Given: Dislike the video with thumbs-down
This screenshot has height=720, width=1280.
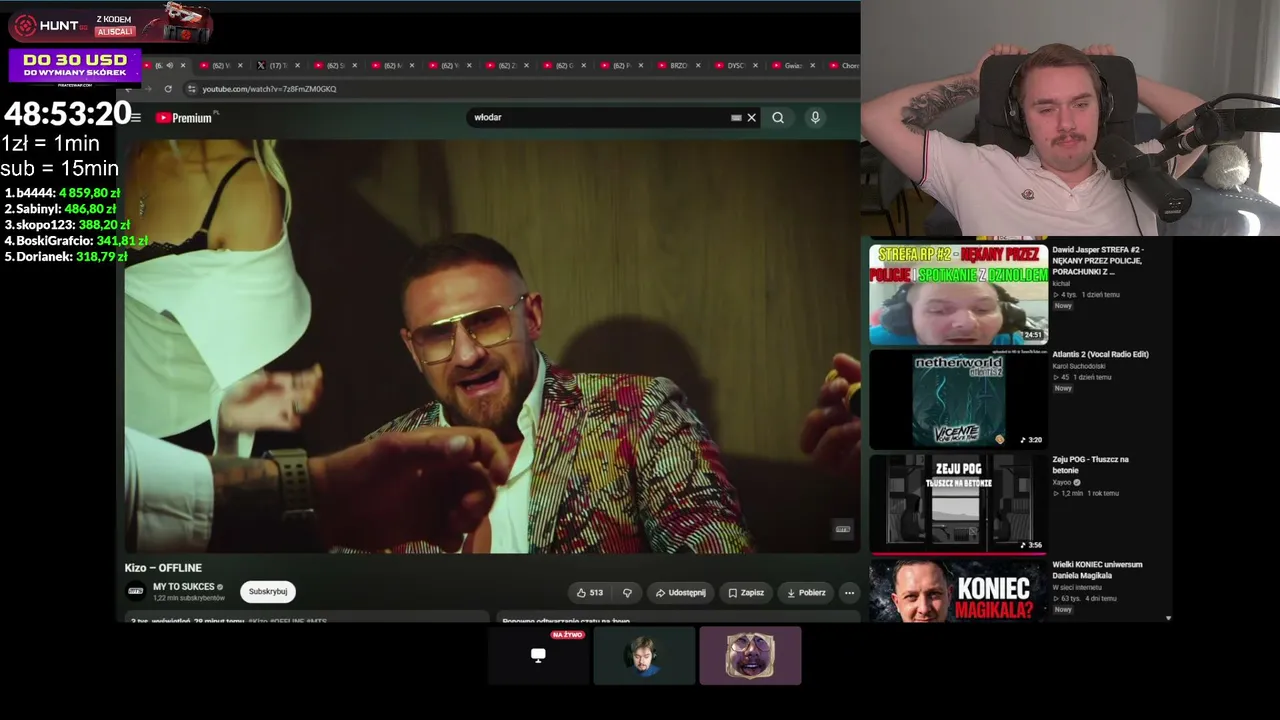Looking at the screenshot, I should (627, 593).
